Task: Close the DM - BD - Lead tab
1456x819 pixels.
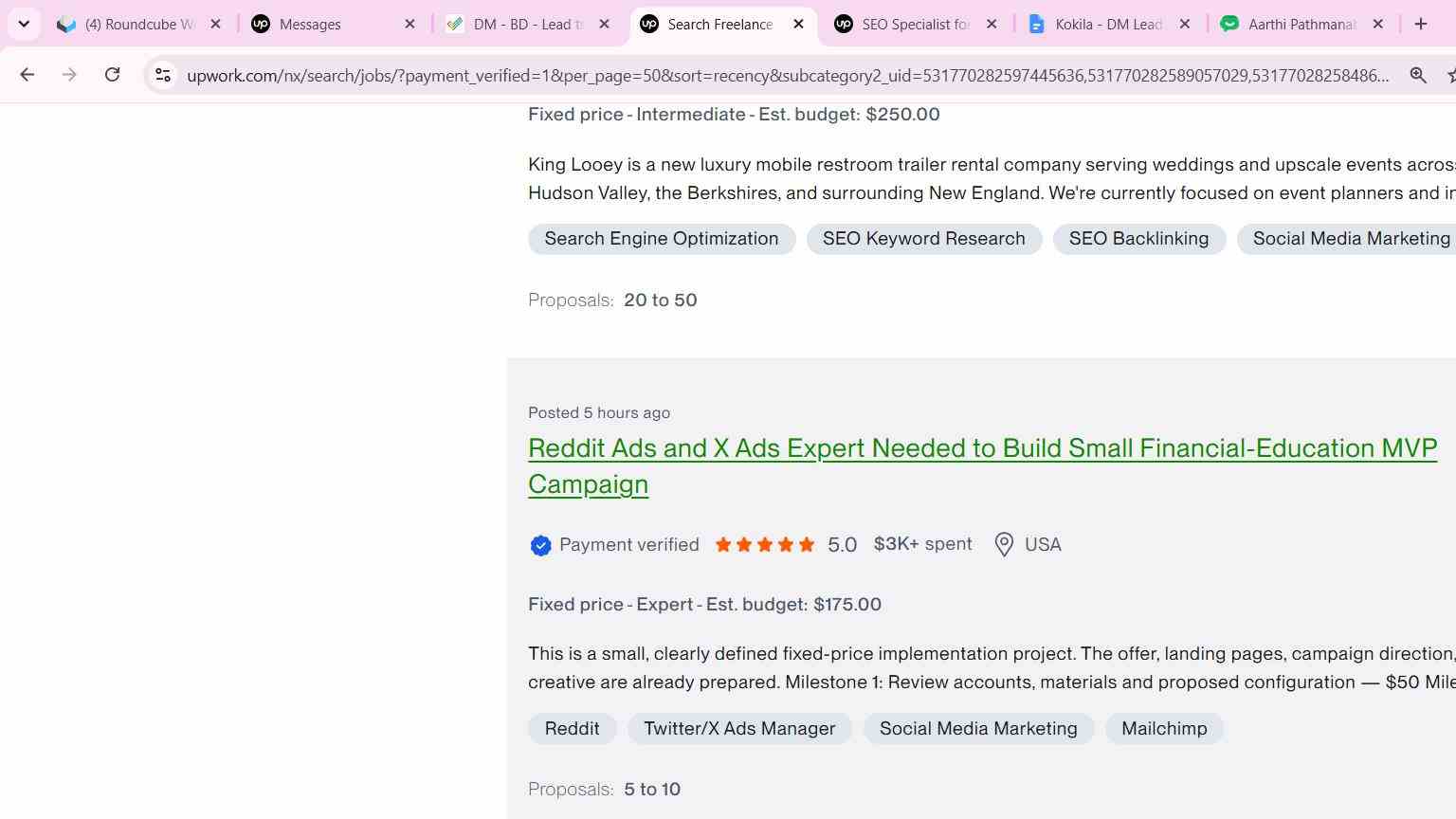Action: pyautogui.click(x=604, y=24)
